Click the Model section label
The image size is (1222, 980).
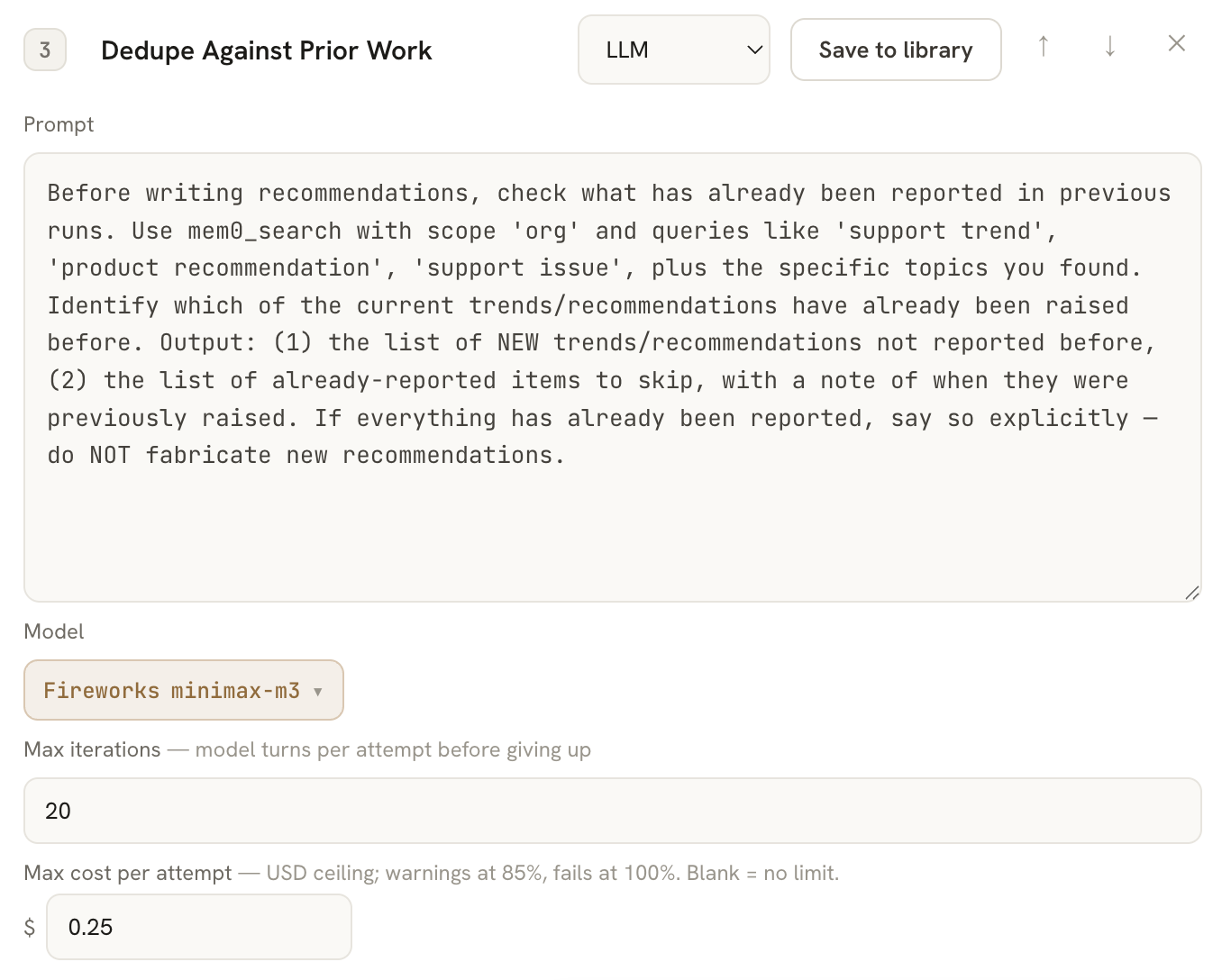[54, 631]
